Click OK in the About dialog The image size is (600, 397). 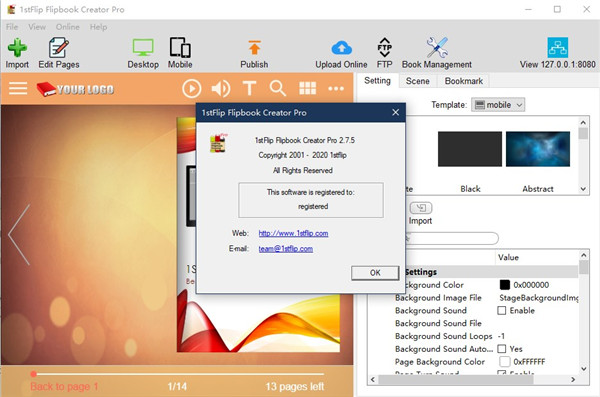375,273
